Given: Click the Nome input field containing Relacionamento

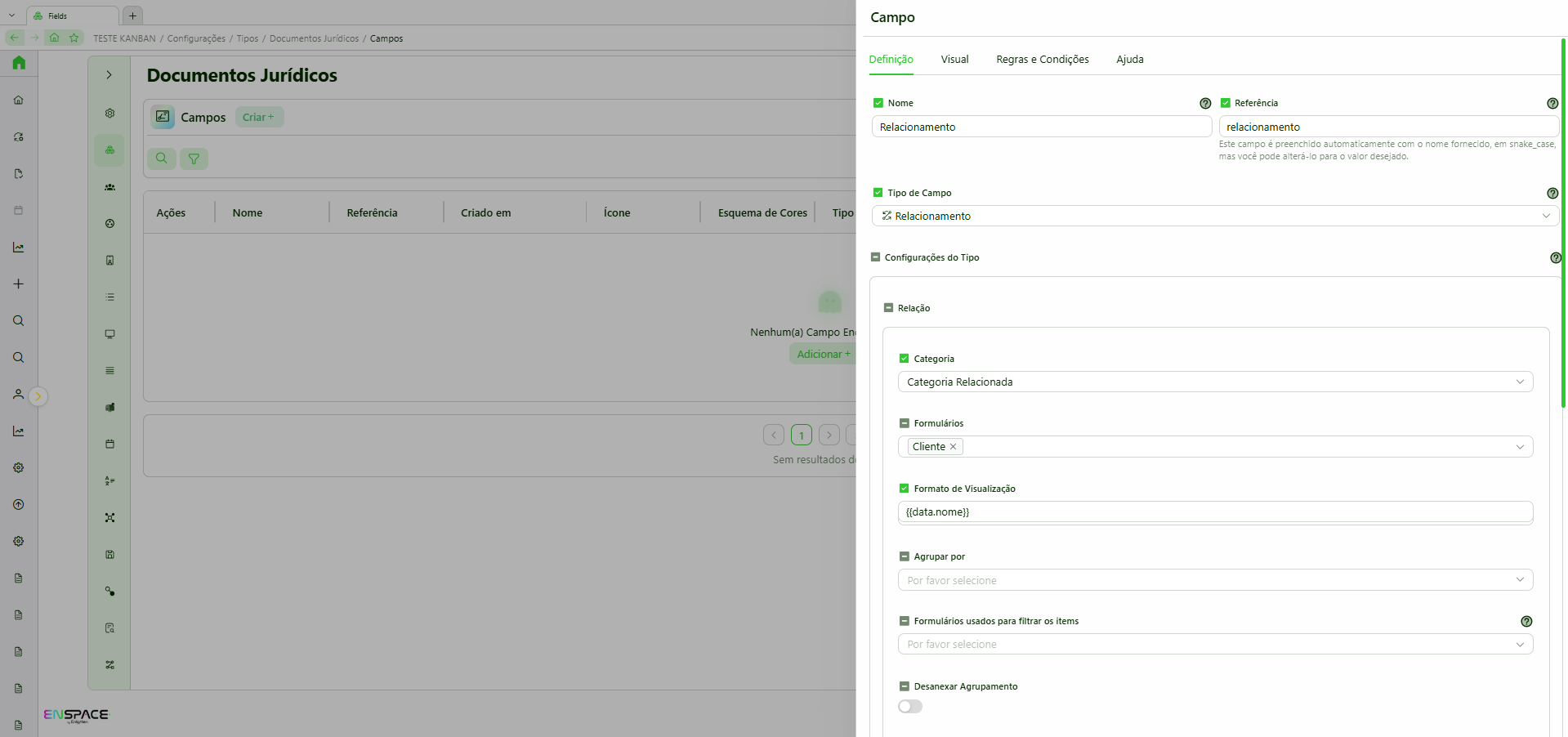Looking at the screenshot, I should [x=1042, y=127].
